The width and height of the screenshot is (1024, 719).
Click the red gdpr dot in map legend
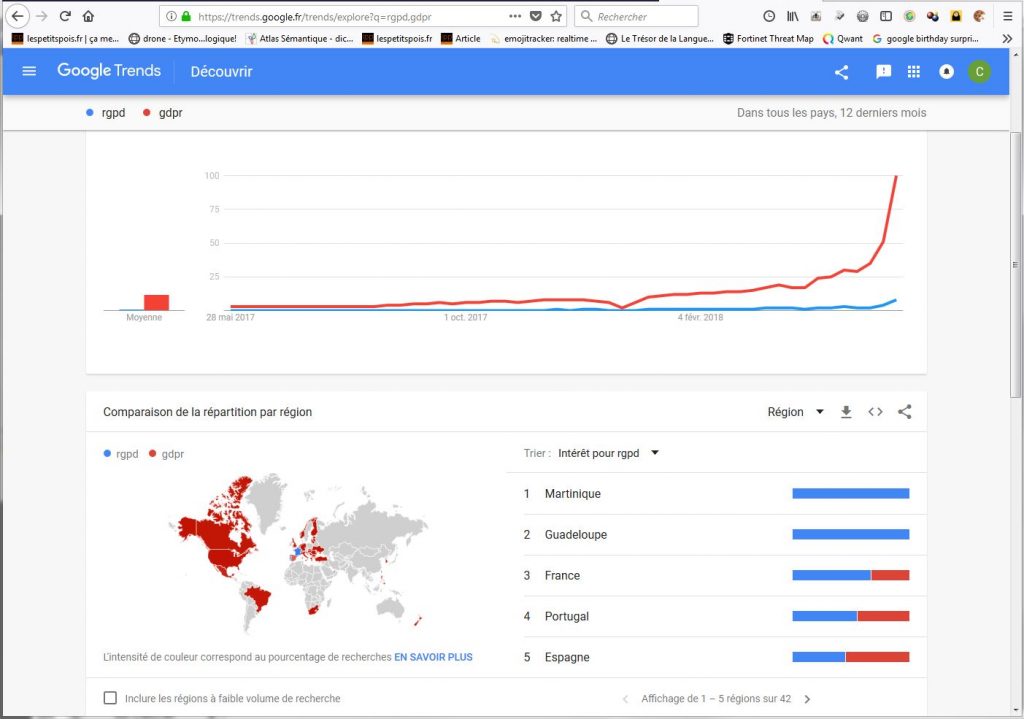[x=152, y=453]
